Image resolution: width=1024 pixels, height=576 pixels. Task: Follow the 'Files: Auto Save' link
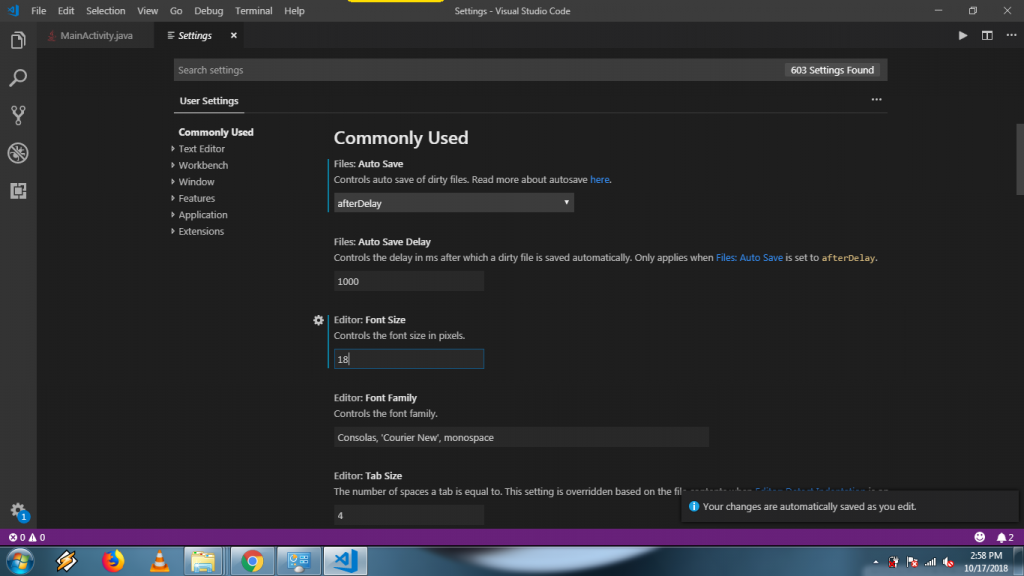click(x=749, y=258)
